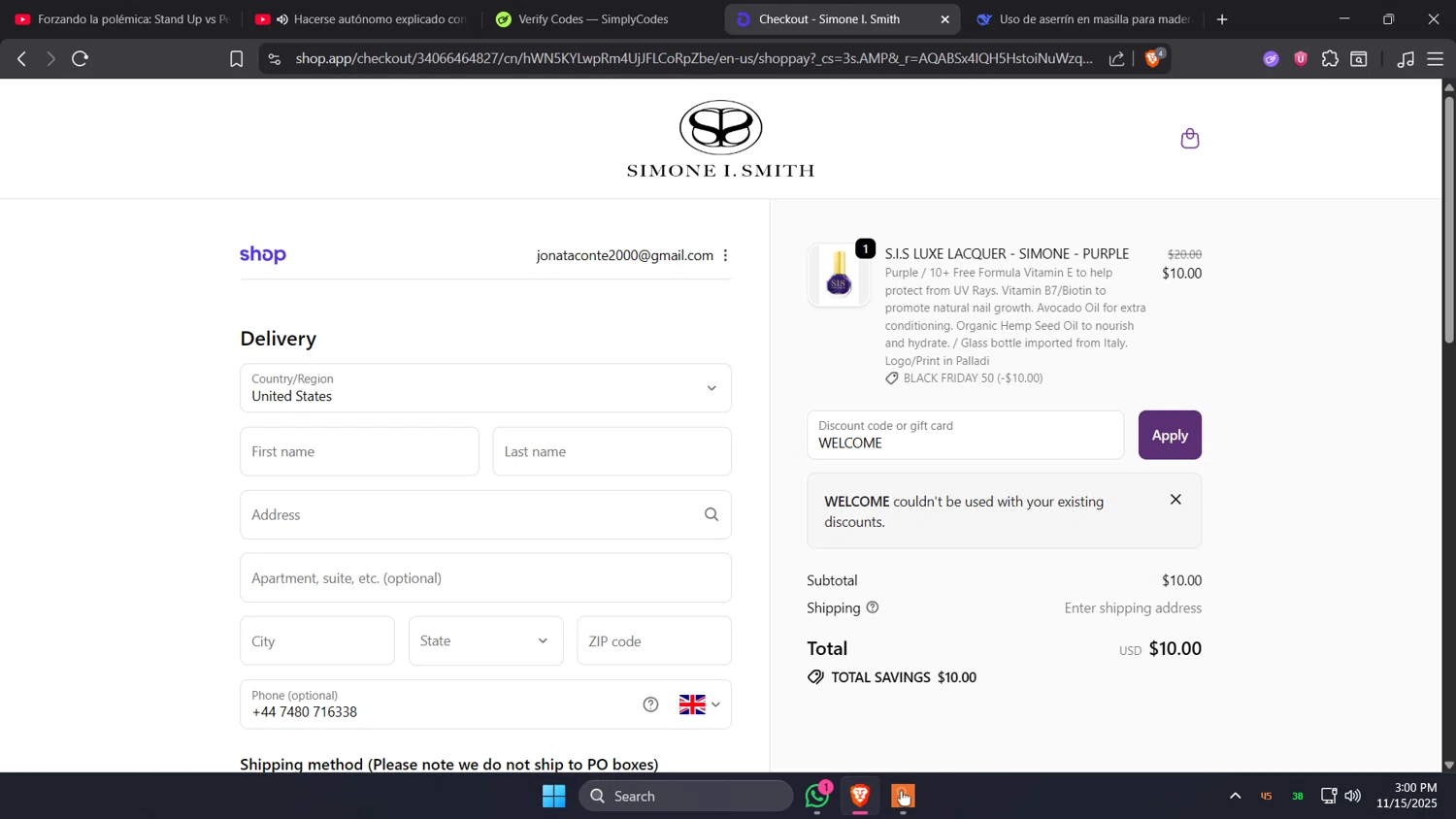Click the City field

pyautogui.click(x=317, y=640)
